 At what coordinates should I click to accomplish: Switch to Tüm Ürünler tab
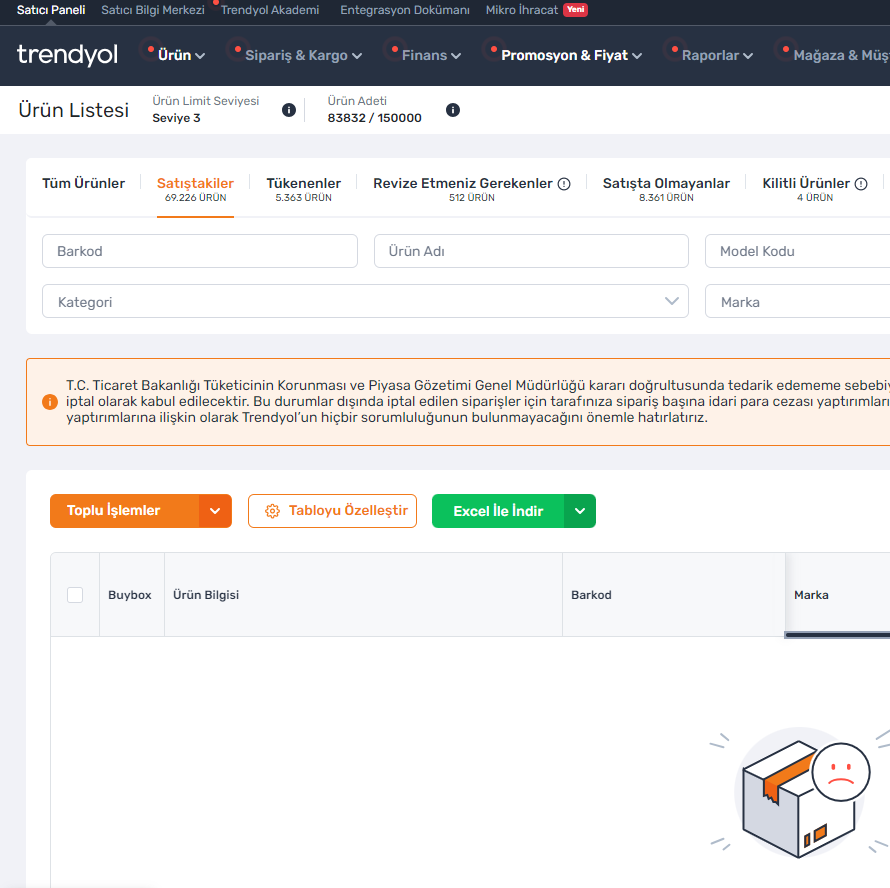83,183
